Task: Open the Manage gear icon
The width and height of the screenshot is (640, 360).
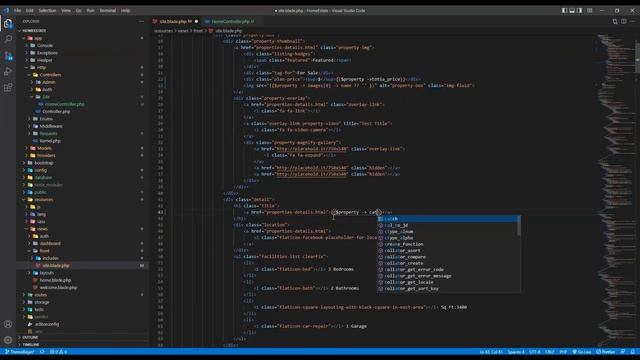Action: (8, 340)
